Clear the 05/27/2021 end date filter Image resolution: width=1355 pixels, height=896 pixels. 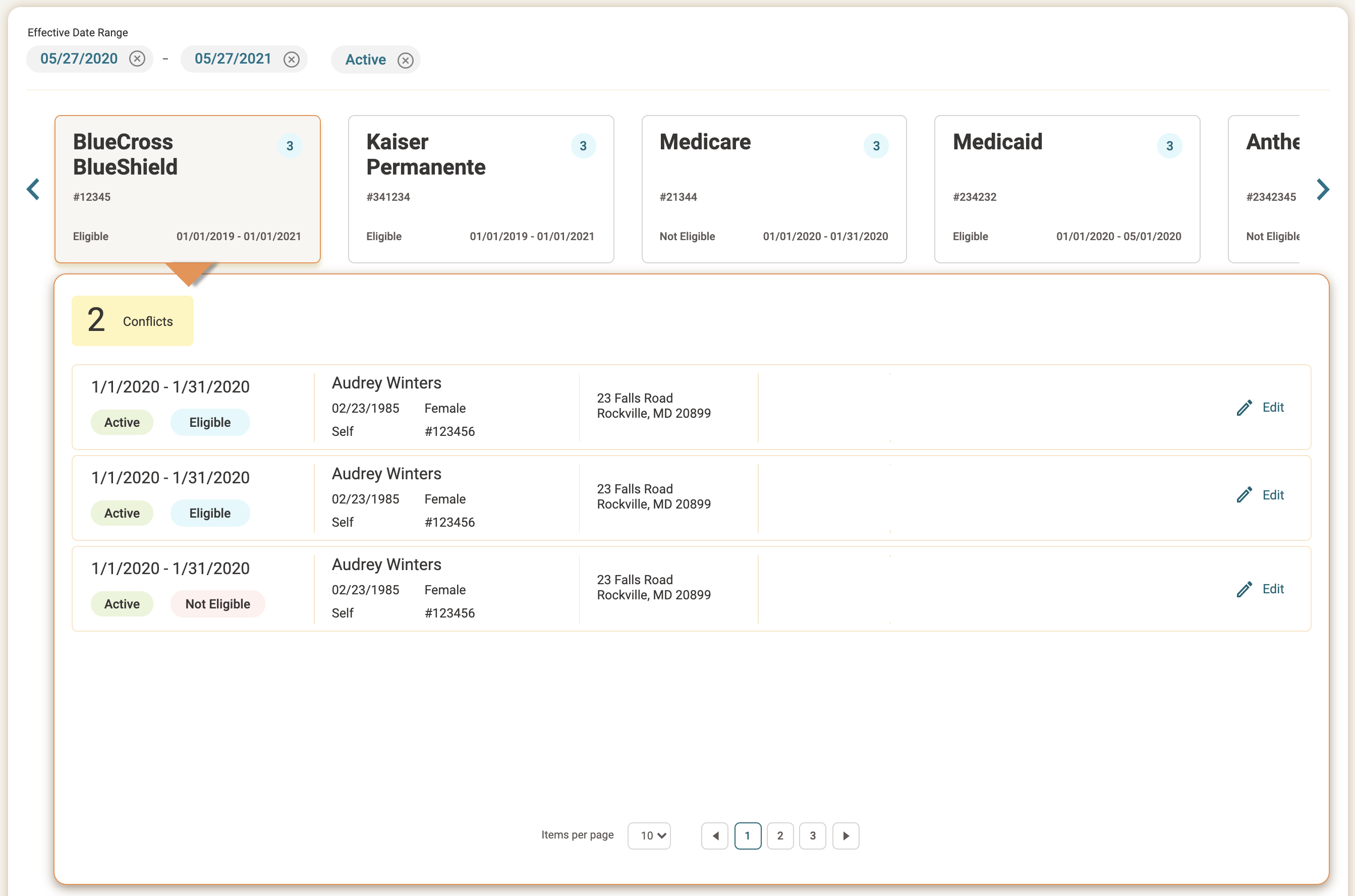pos(292,60)
